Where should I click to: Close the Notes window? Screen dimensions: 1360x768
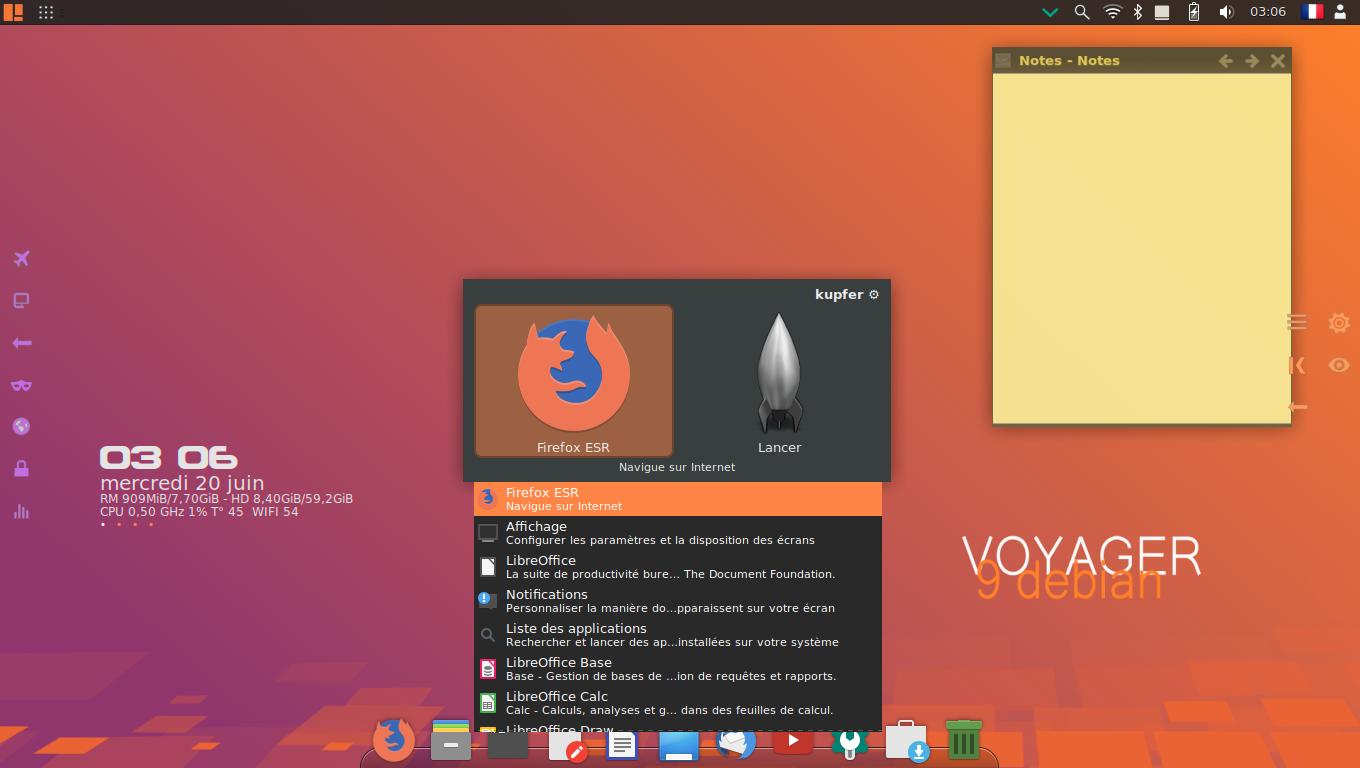(1278, 61)
